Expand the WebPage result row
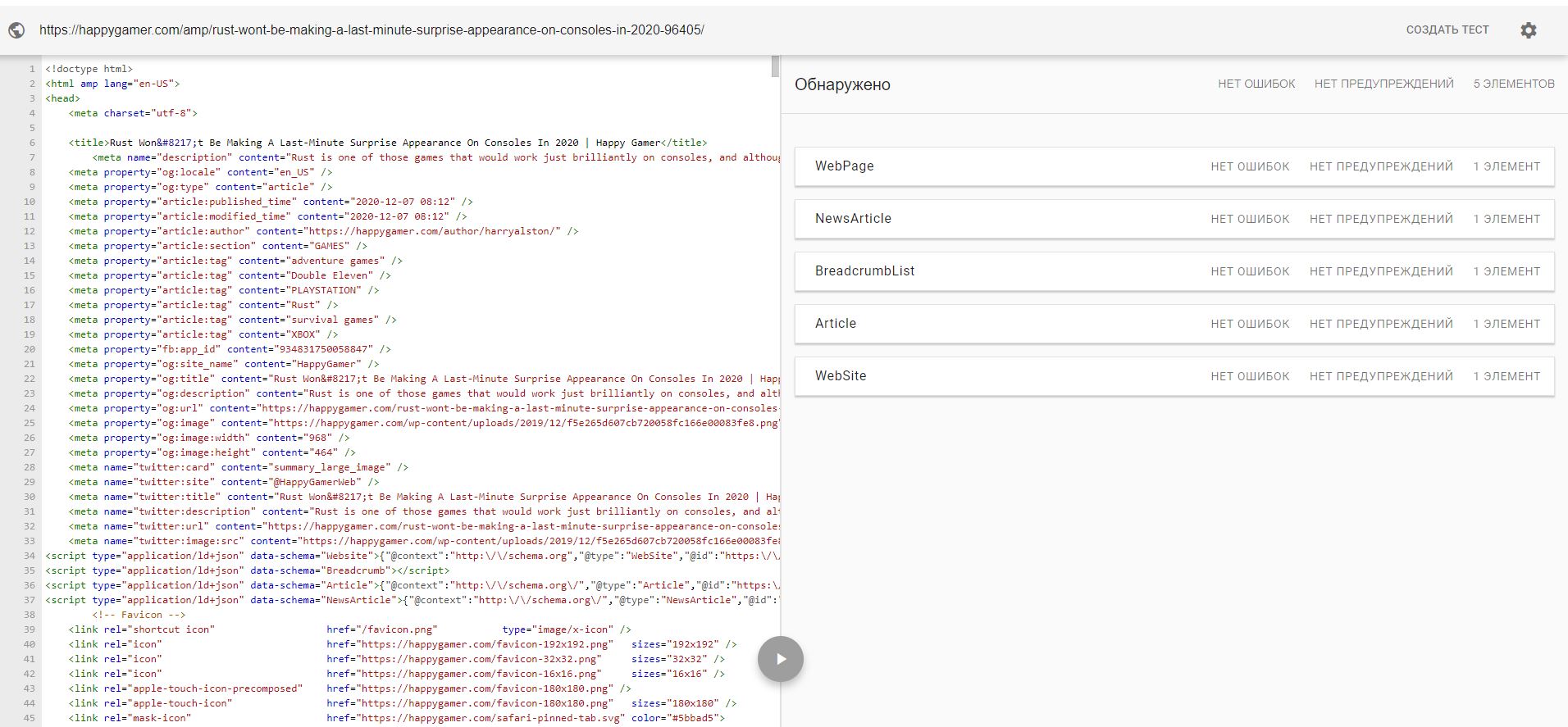 click(x=1174, y=166)
